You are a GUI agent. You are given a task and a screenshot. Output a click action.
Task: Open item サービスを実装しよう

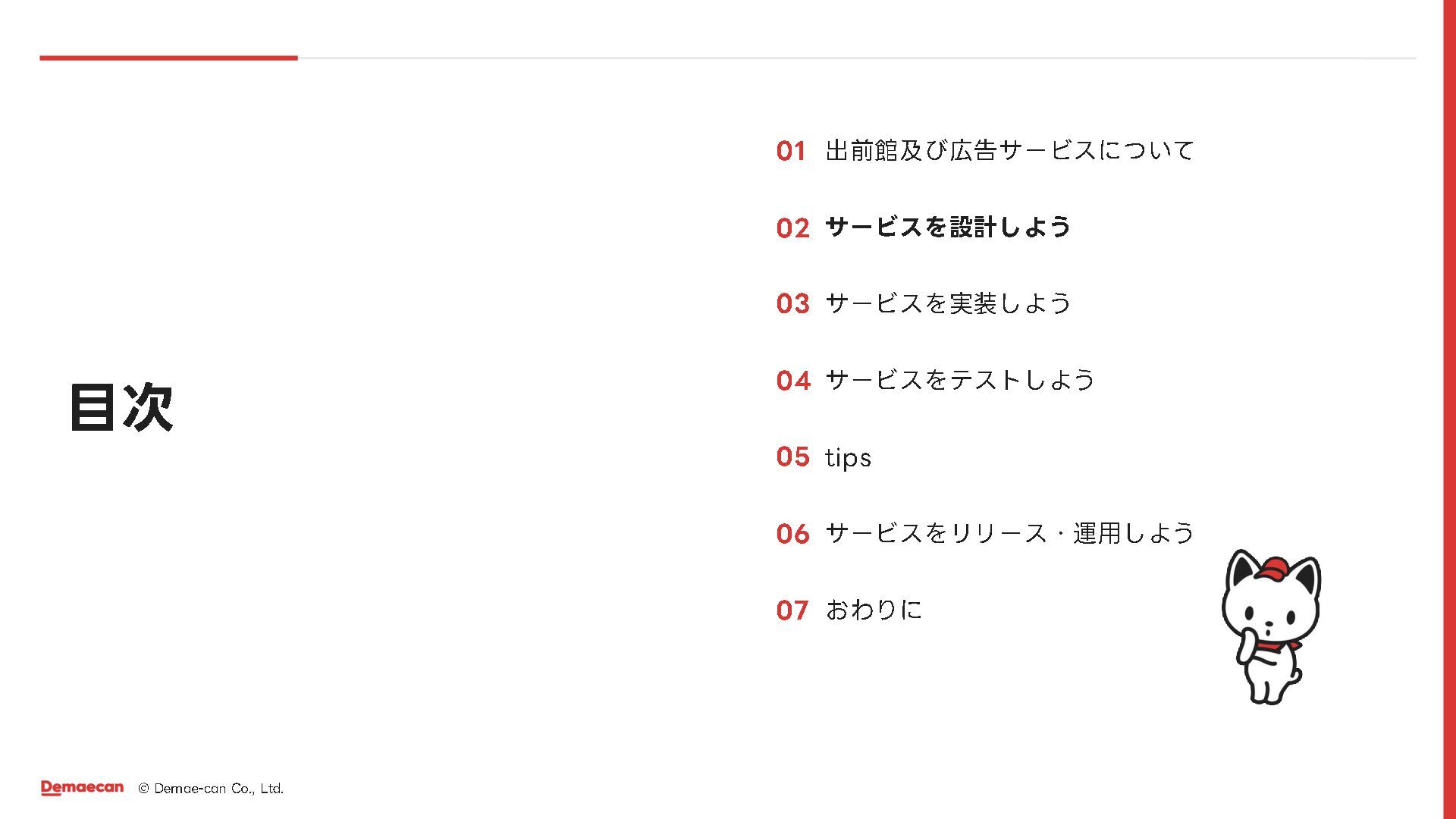click(x=948, y=303)
